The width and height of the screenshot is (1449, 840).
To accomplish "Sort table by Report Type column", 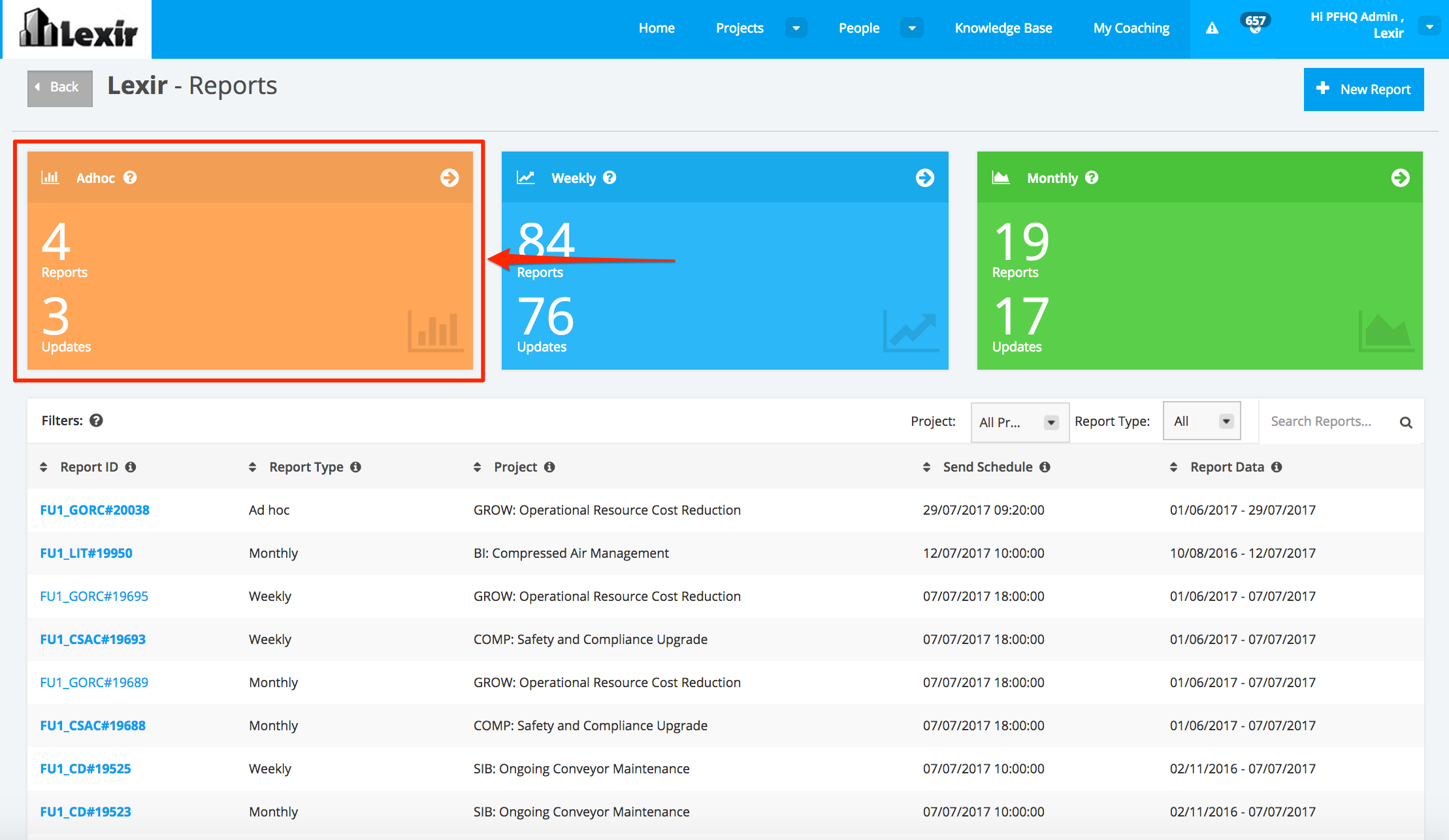I will [253, 467].
